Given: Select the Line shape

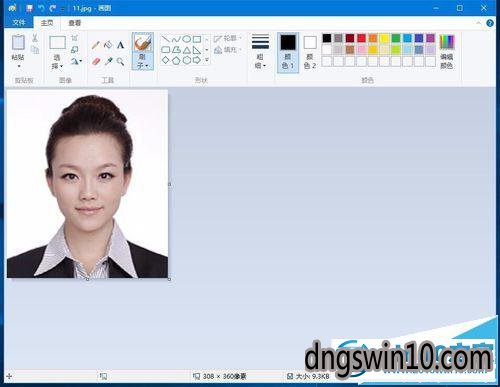Looking at the screenshot, I should (166, 39).
